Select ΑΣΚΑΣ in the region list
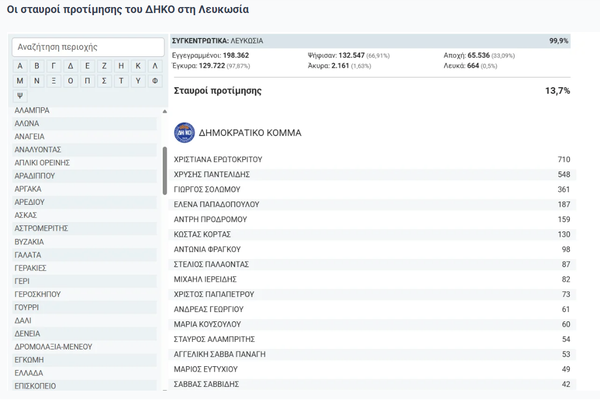The height and width of the screenshot is (402, 600). tap(85, 215)
